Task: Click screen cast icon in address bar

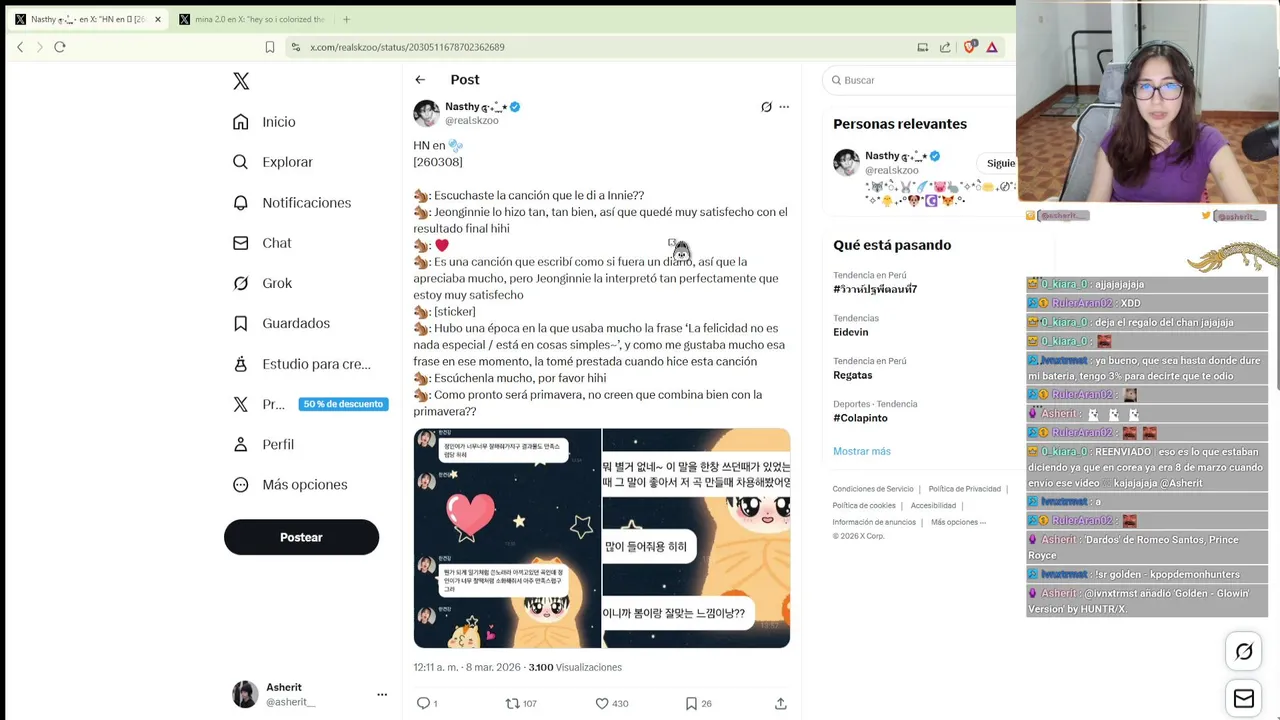Action: [923, 47]
